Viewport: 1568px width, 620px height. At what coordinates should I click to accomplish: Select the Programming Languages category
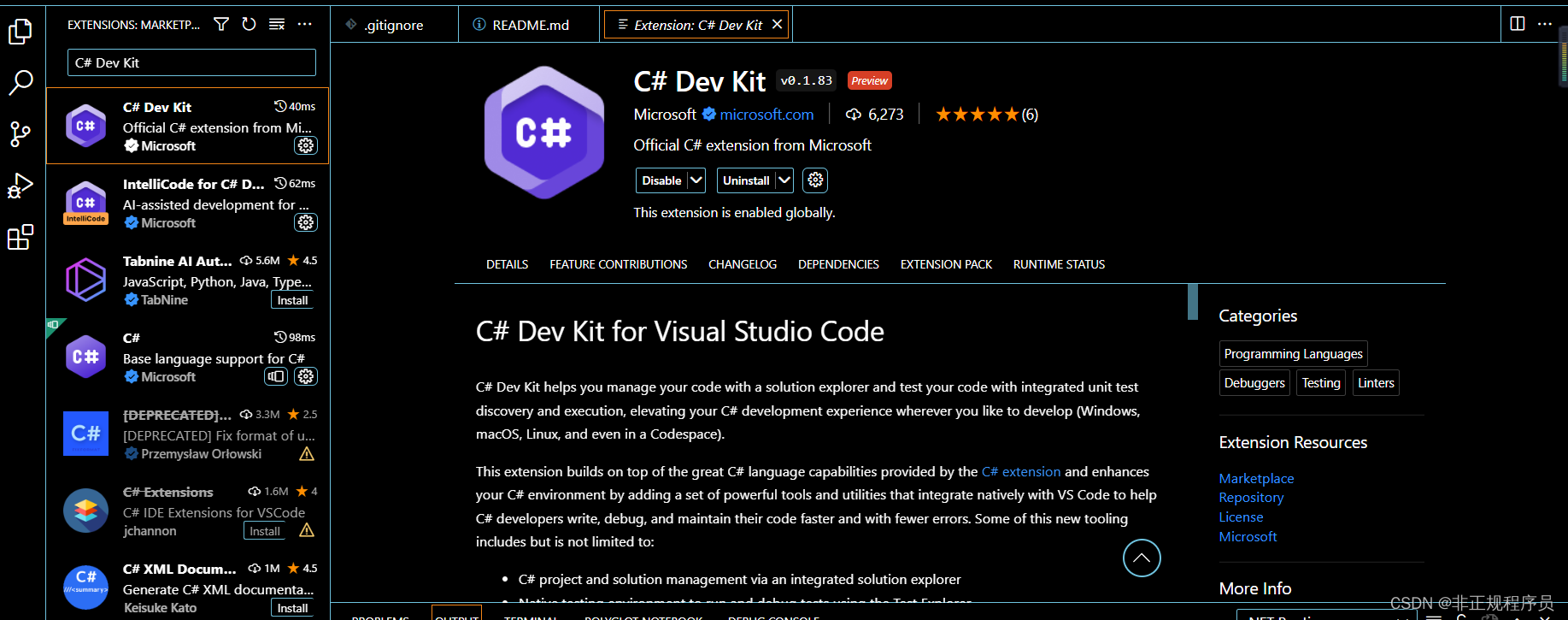(x=1293, y=354)
